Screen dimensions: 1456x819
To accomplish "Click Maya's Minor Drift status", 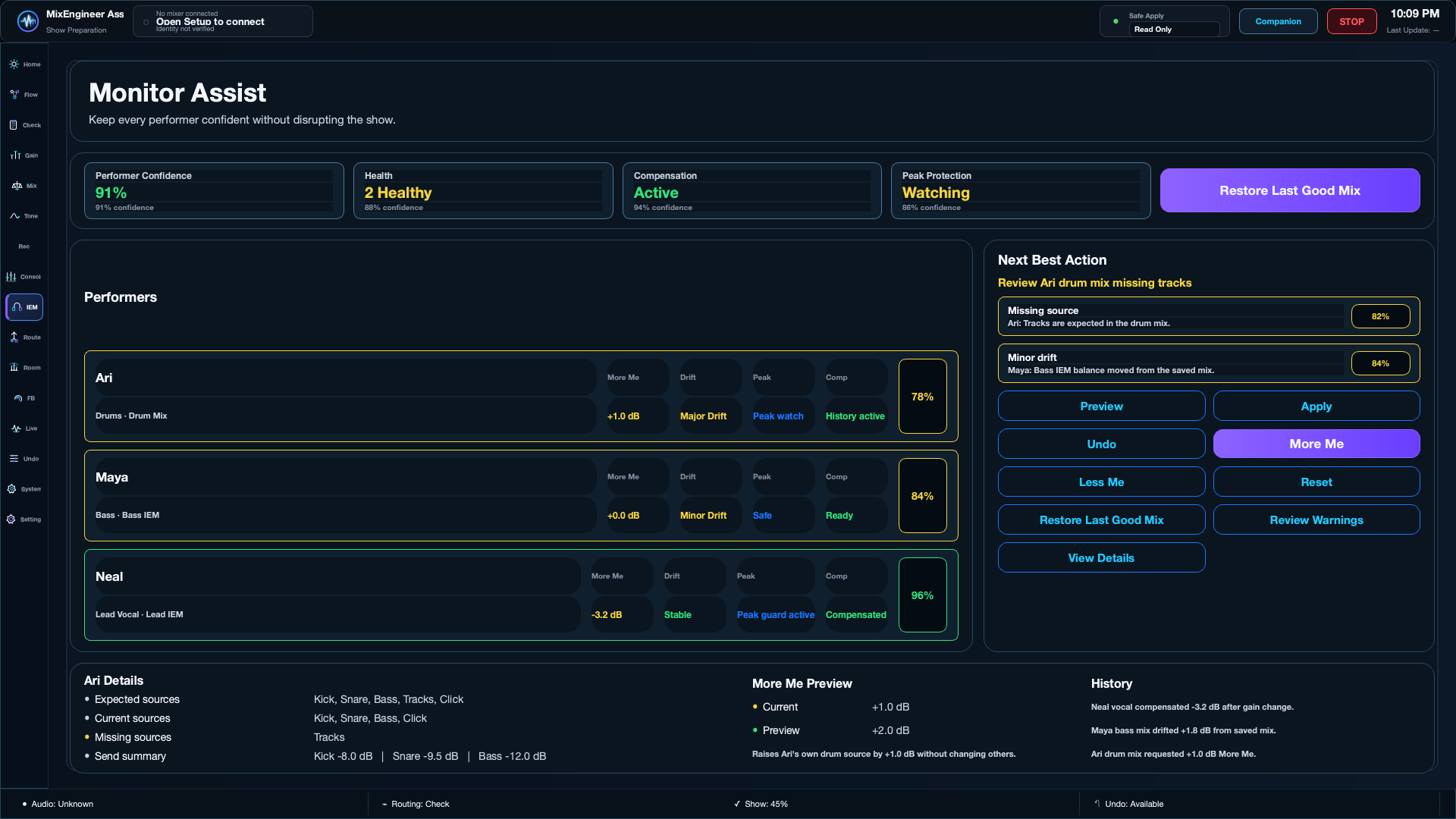I will (x=703, y=516).
